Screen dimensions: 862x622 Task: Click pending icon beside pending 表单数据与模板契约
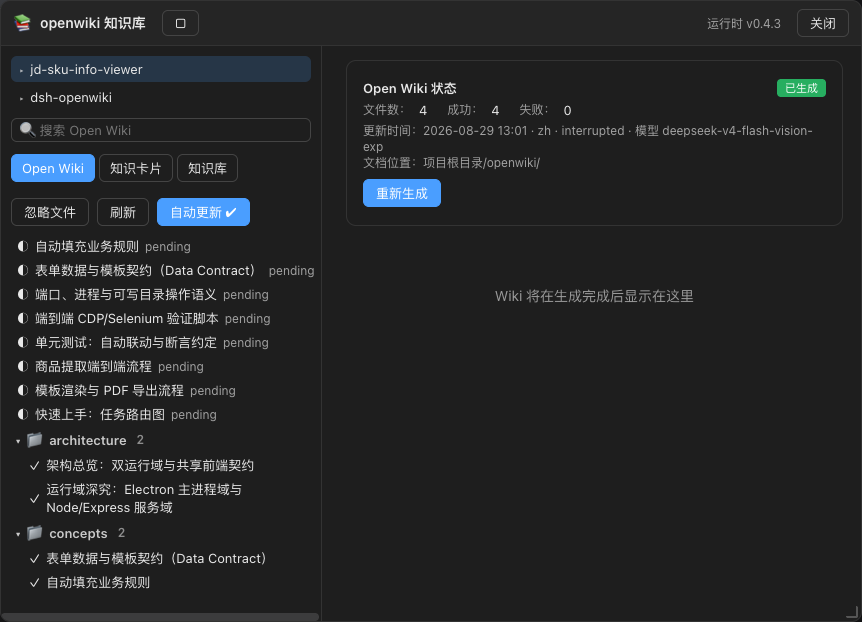click(23, 270)
